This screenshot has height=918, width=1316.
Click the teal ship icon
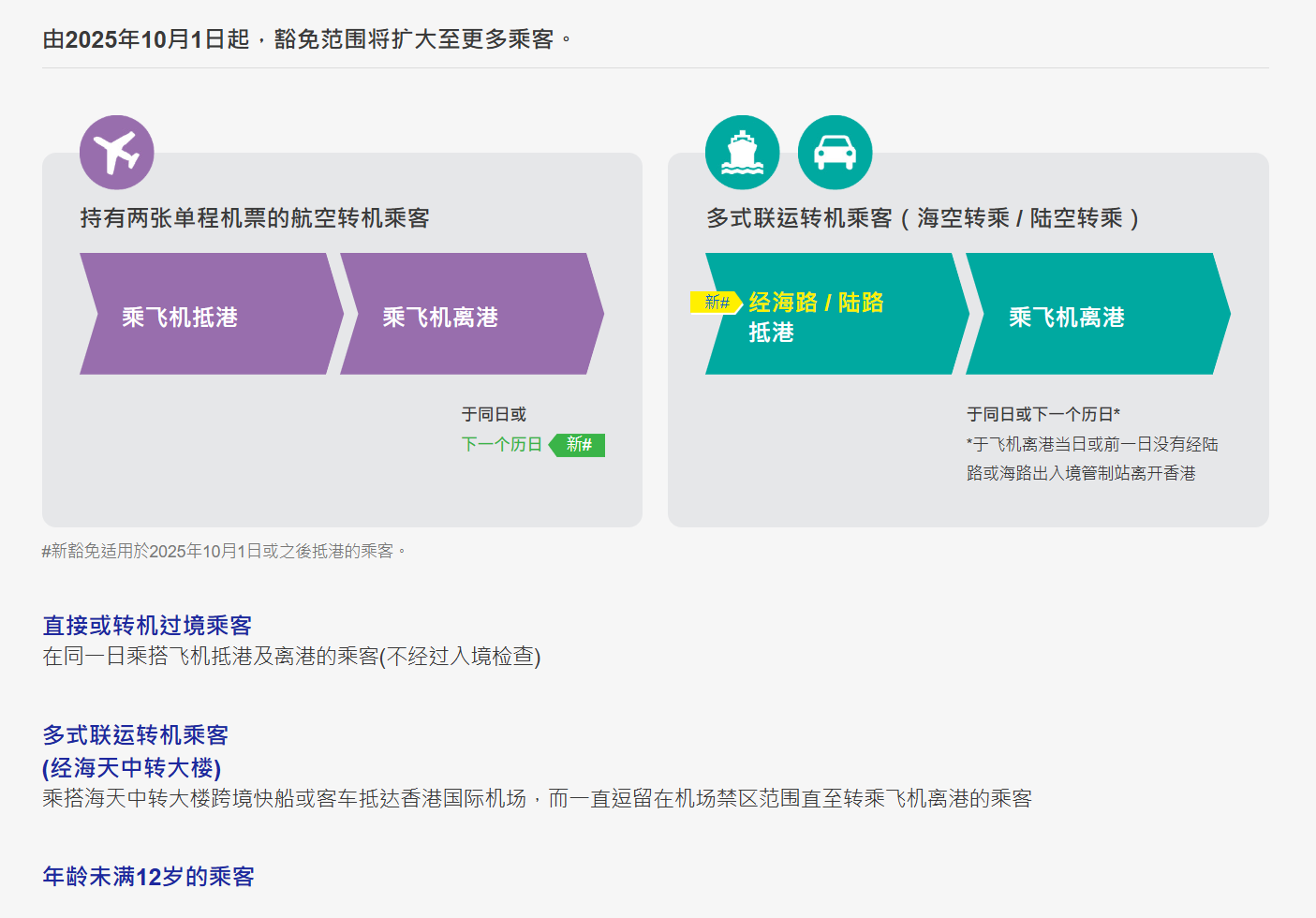[x=742, y=153]
